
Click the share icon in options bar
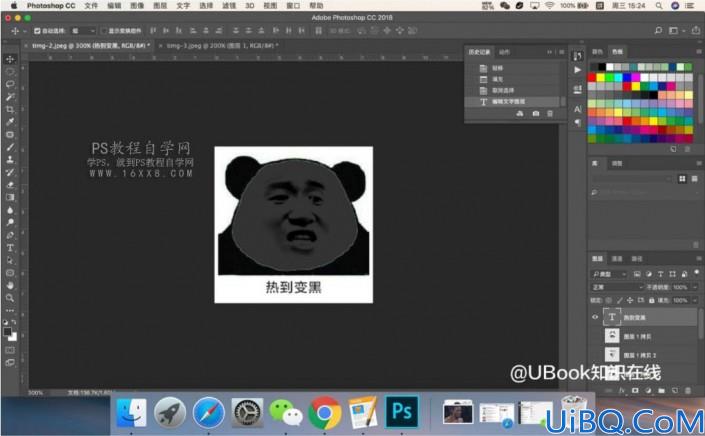(696, 31)
